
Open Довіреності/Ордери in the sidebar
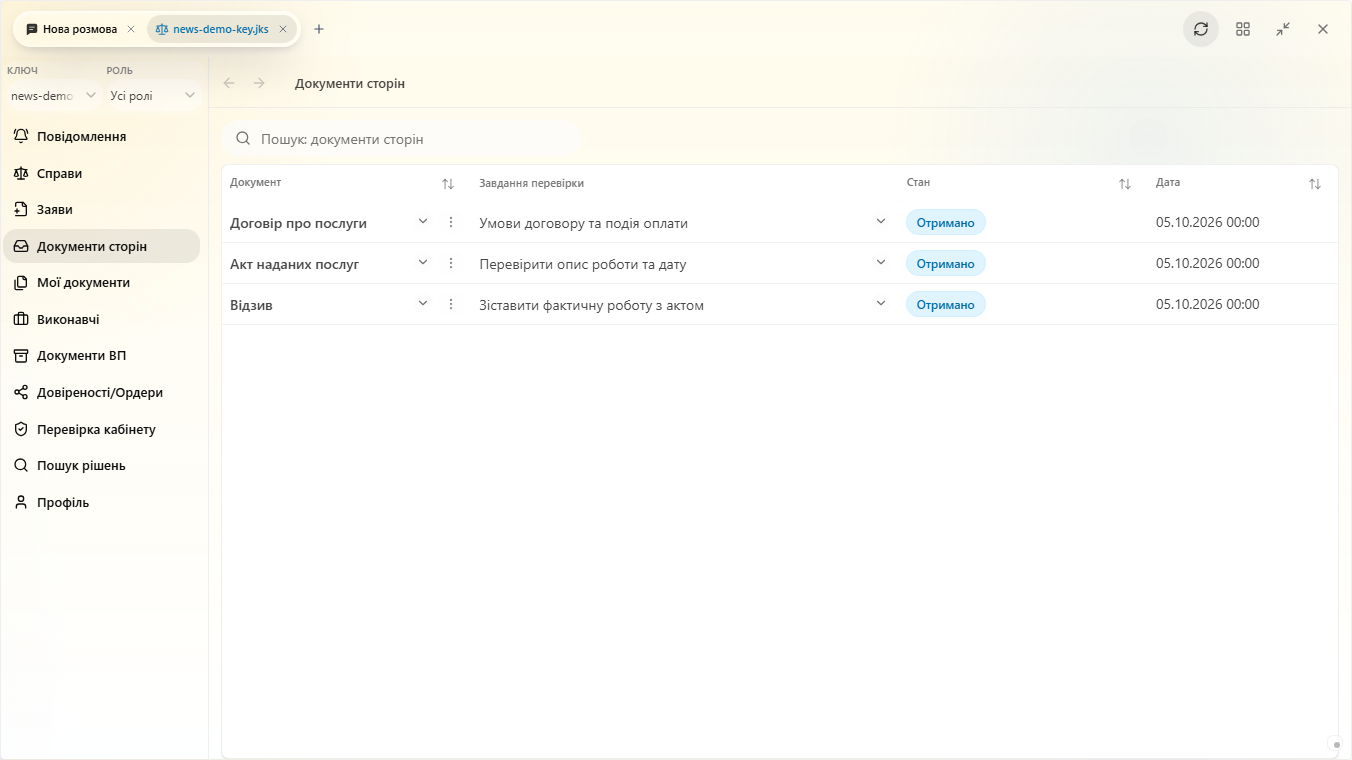[102, 393]
